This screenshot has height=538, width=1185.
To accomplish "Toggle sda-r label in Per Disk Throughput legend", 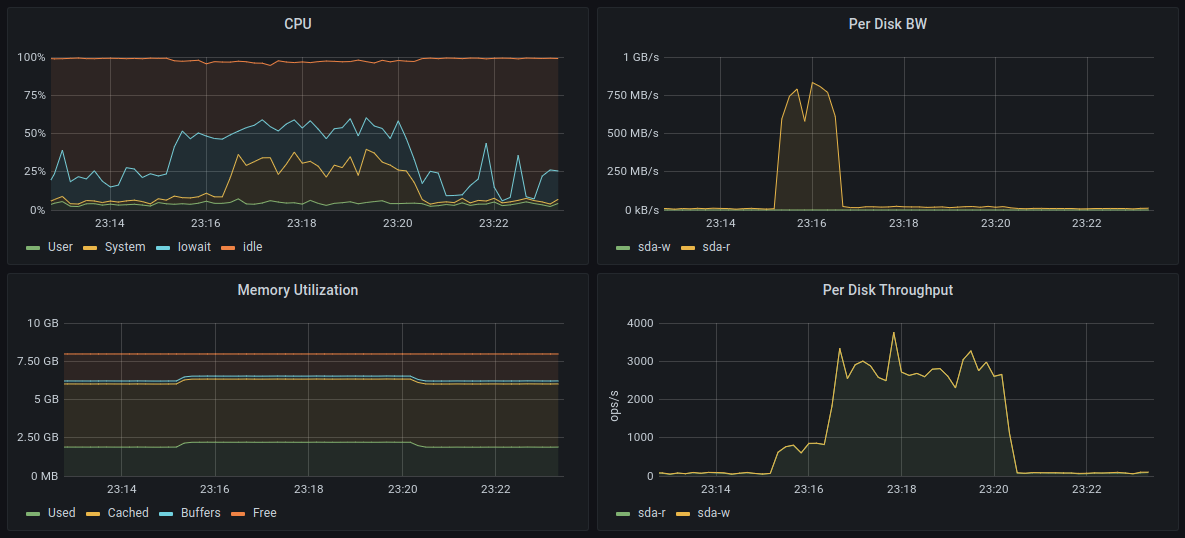I will coord(652,513).
